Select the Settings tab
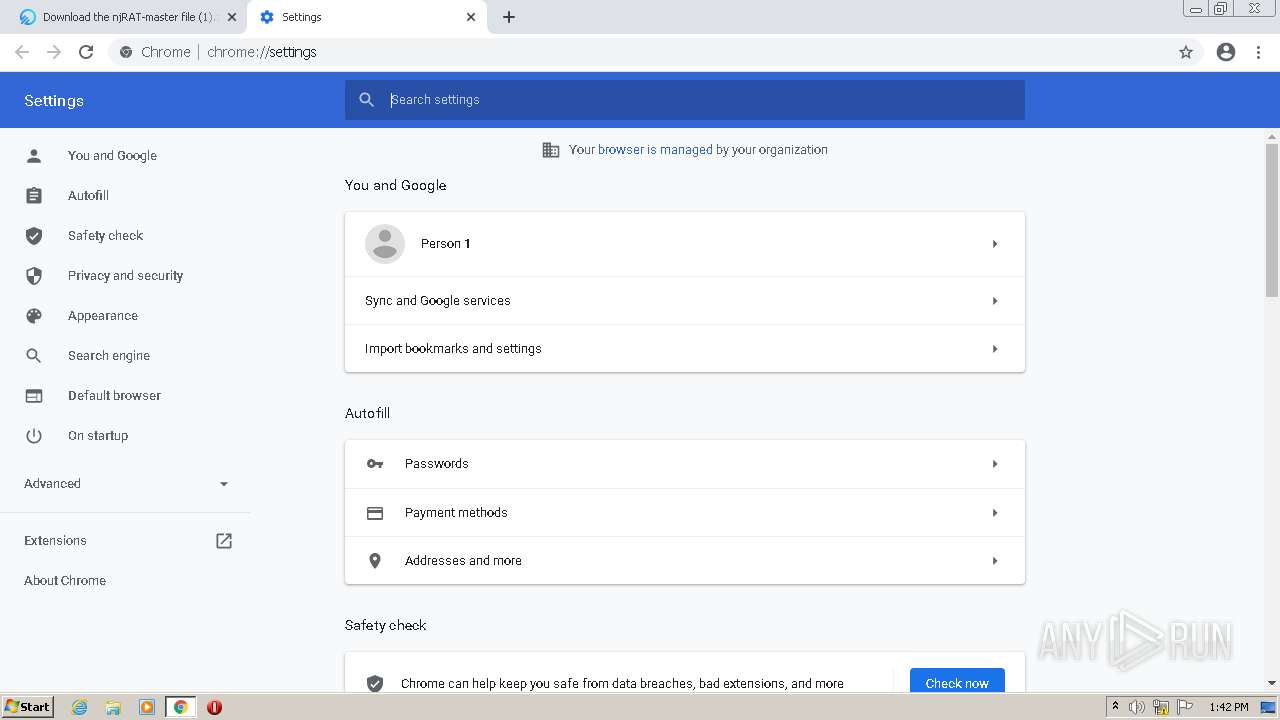The width and height of the screenshot is (1280, 720). point(366,17)
